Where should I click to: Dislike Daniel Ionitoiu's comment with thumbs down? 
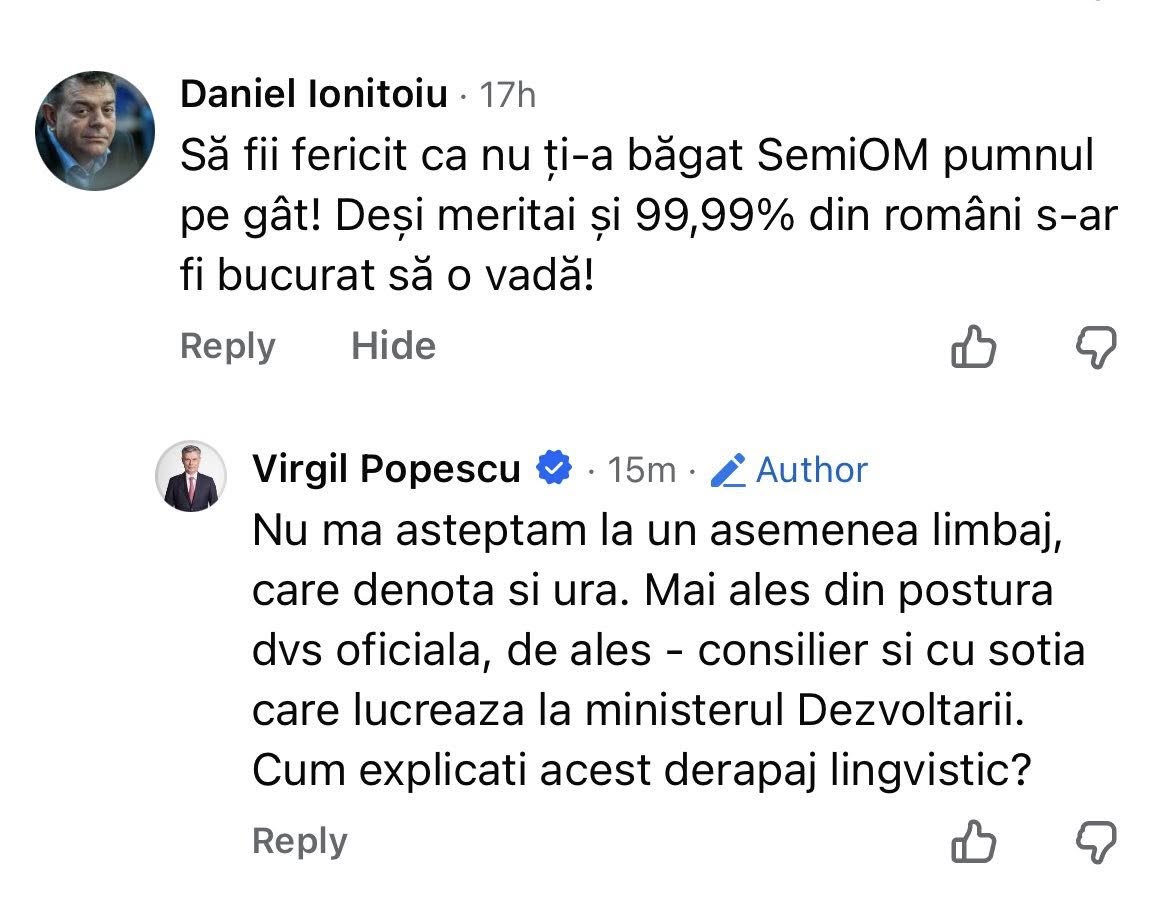click(x=1095, y=348)
